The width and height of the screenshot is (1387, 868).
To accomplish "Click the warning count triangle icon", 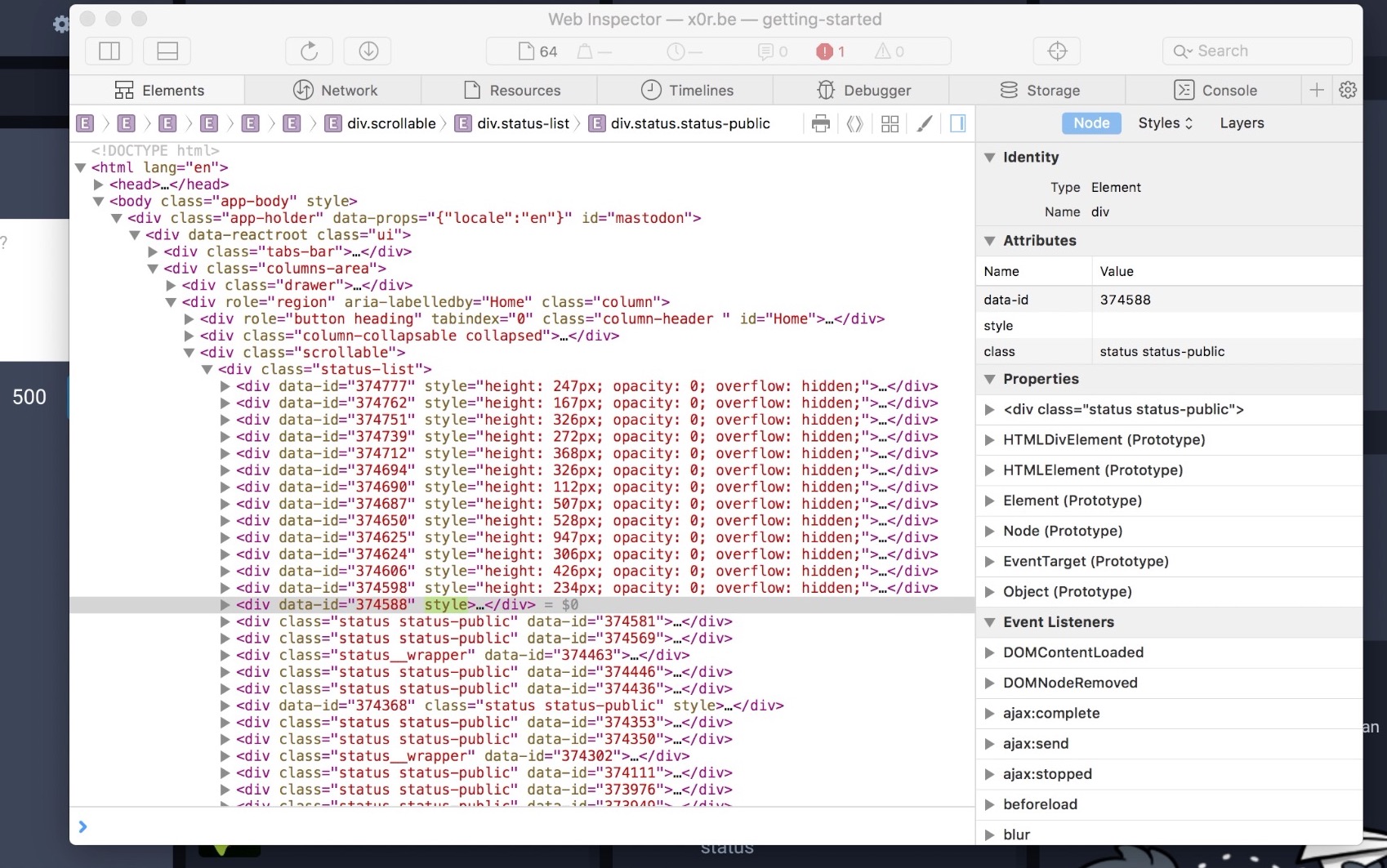I will pos(889,51).
